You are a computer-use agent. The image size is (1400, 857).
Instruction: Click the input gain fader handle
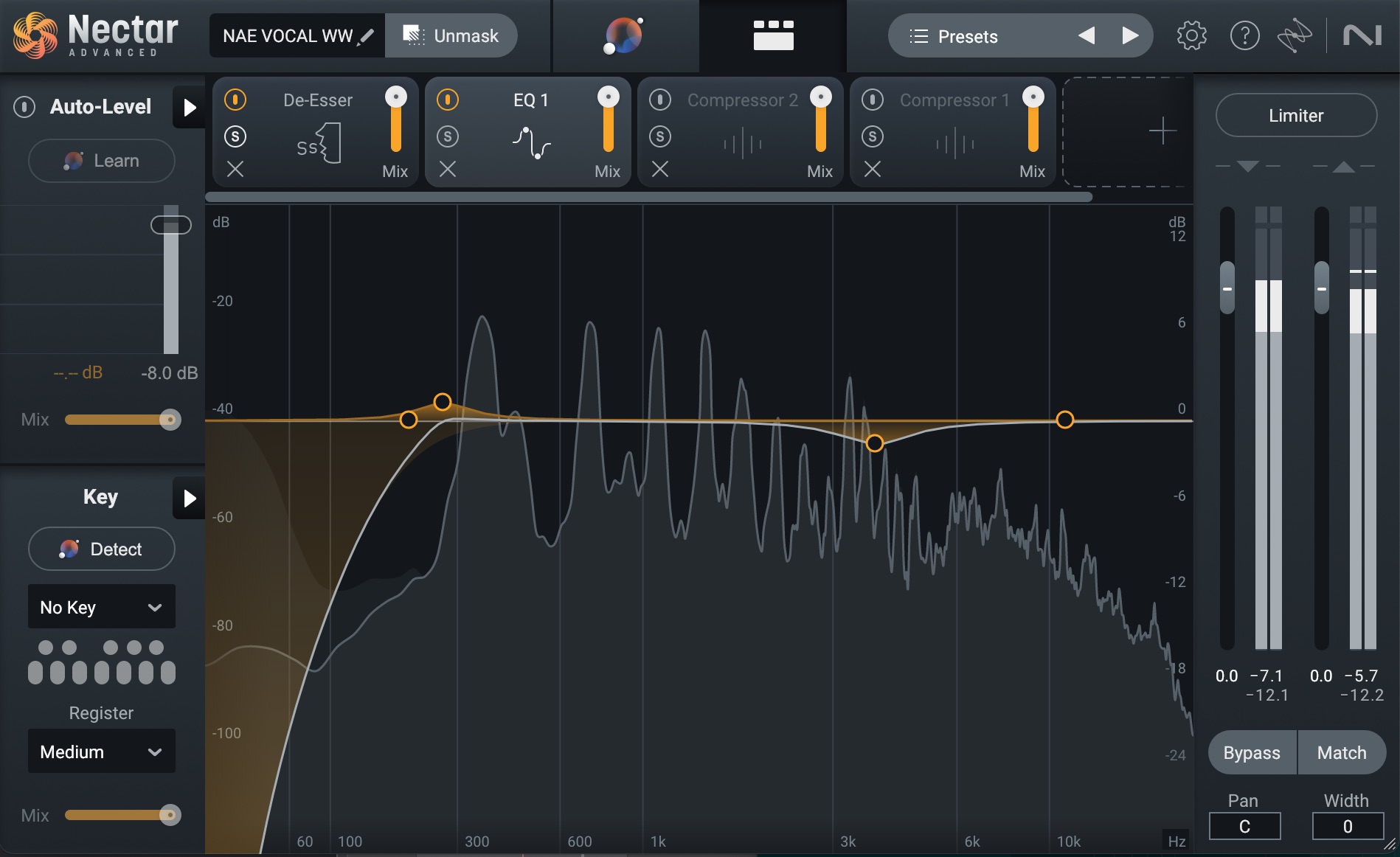coord(1227,288)
